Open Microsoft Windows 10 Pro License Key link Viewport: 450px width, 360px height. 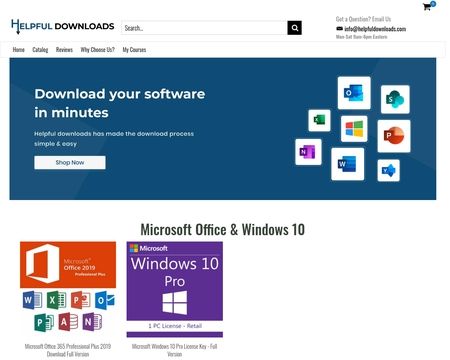(175, 350)
